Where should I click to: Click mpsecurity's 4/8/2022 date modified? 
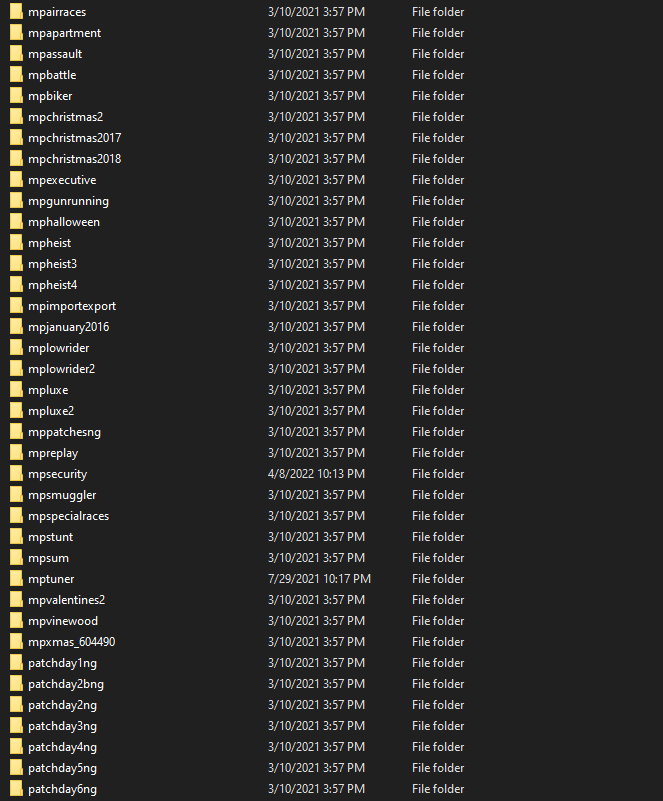pyautogui.click(x=316, y=474)
